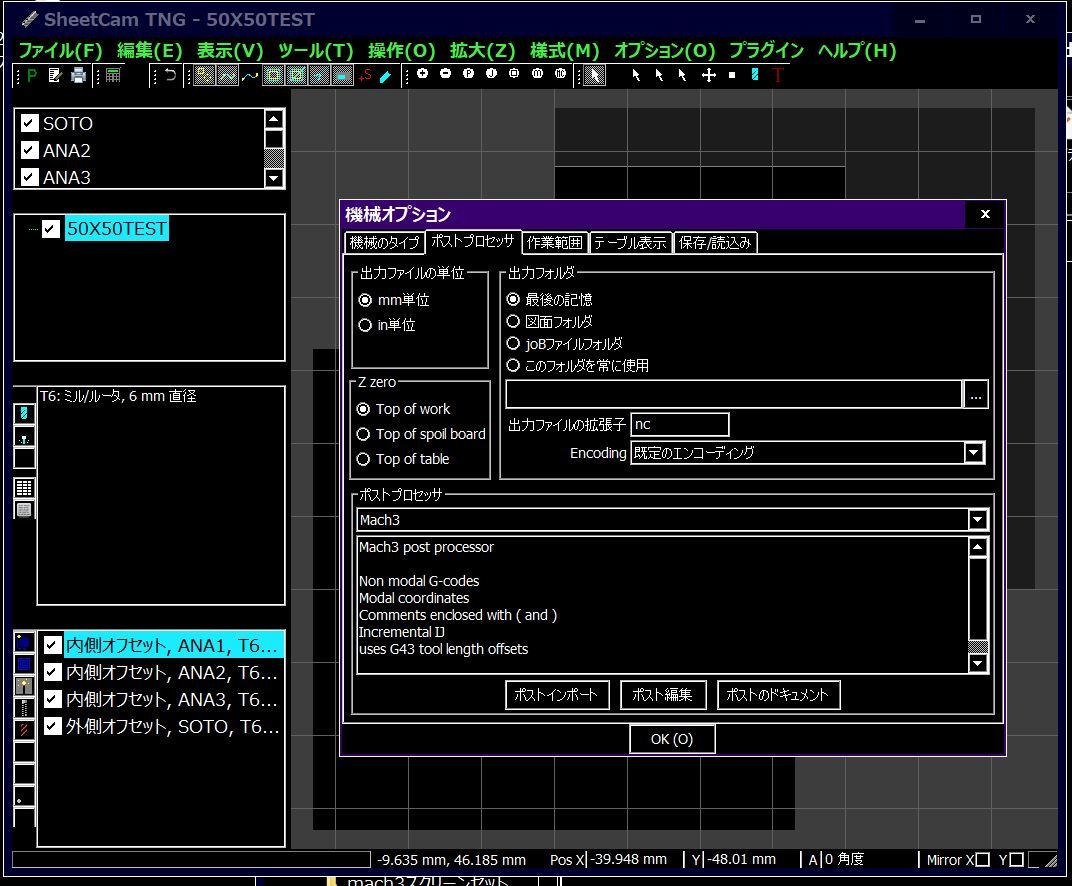Uncheck the 外側オフセット SOTO operation checkbox

coord(53,726)
